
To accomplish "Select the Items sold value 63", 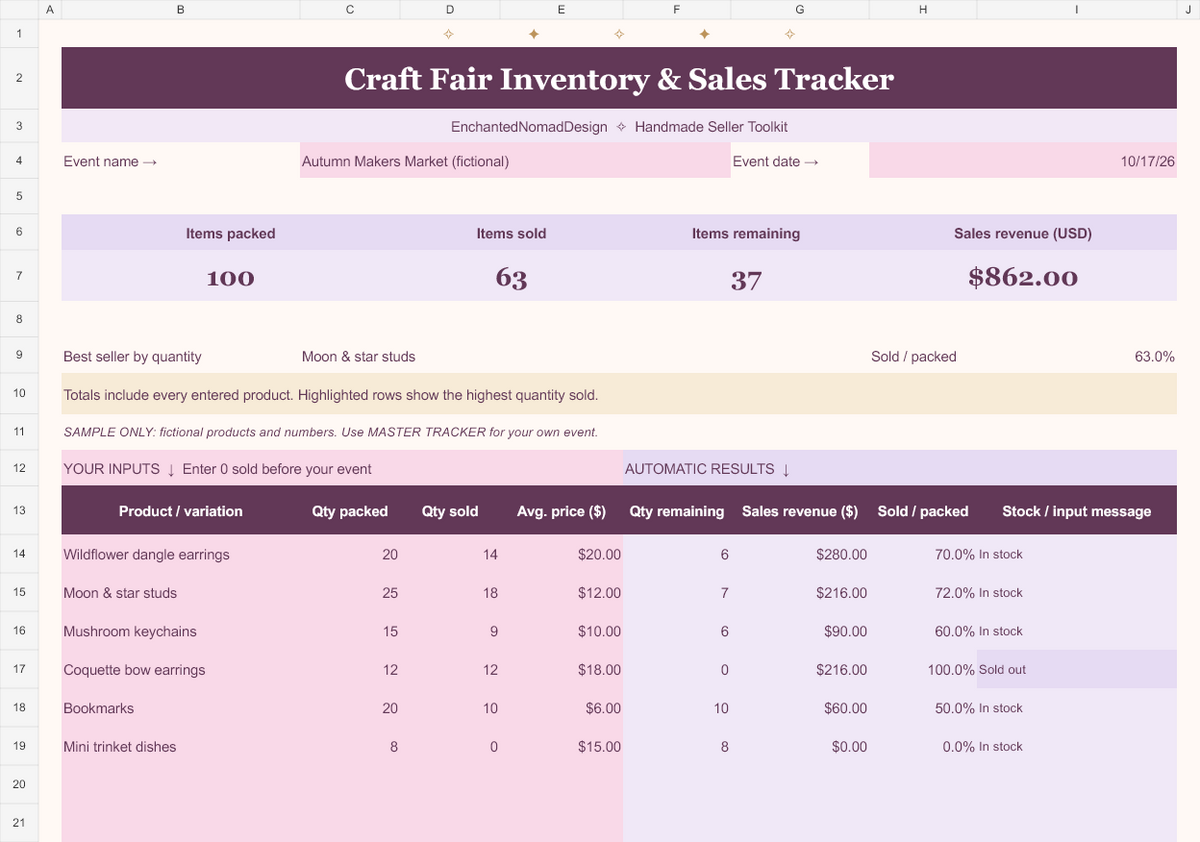I will tap(511, 277).
